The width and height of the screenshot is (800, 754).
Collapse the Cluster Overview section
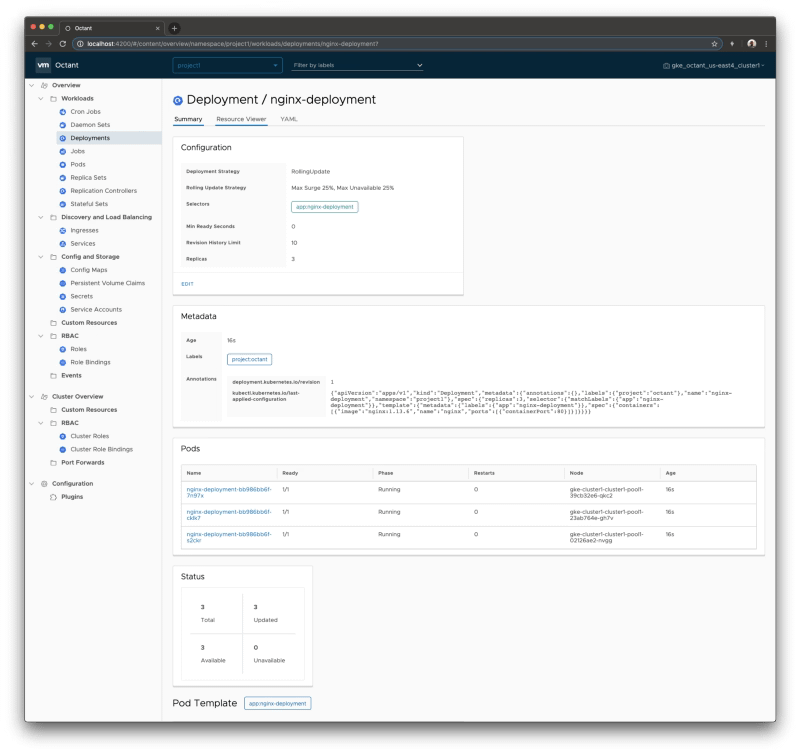coord(33,395)
